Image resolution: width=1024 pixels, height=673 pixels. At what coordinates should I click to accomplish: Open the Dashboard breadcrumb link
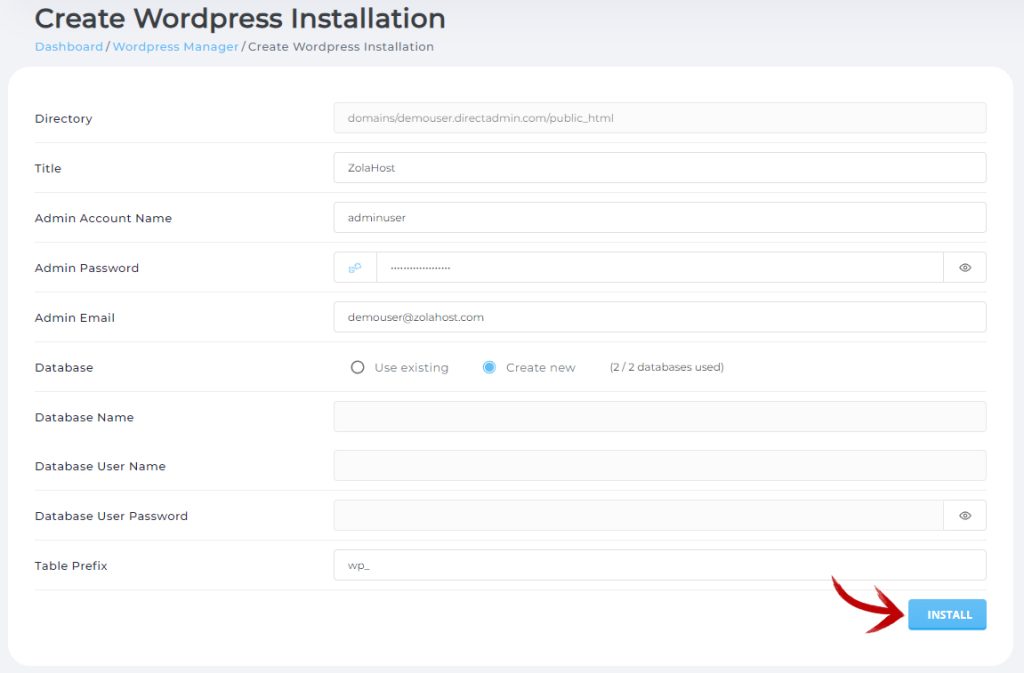(x=68, y=46)
